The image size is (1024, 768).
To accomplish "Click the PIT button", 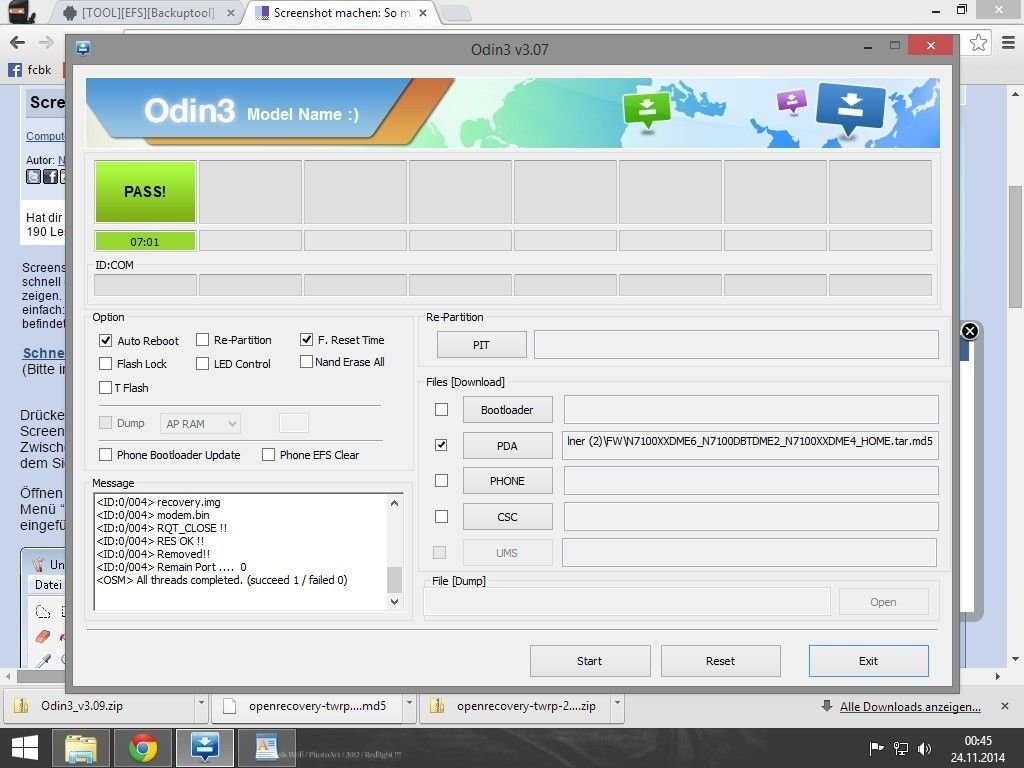I will point(481,345).
